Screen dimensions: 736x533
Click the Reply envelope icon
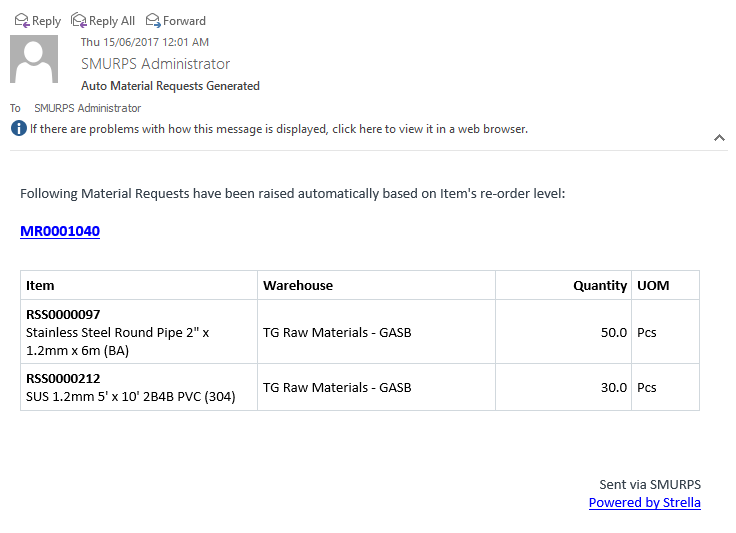(22, 21)
